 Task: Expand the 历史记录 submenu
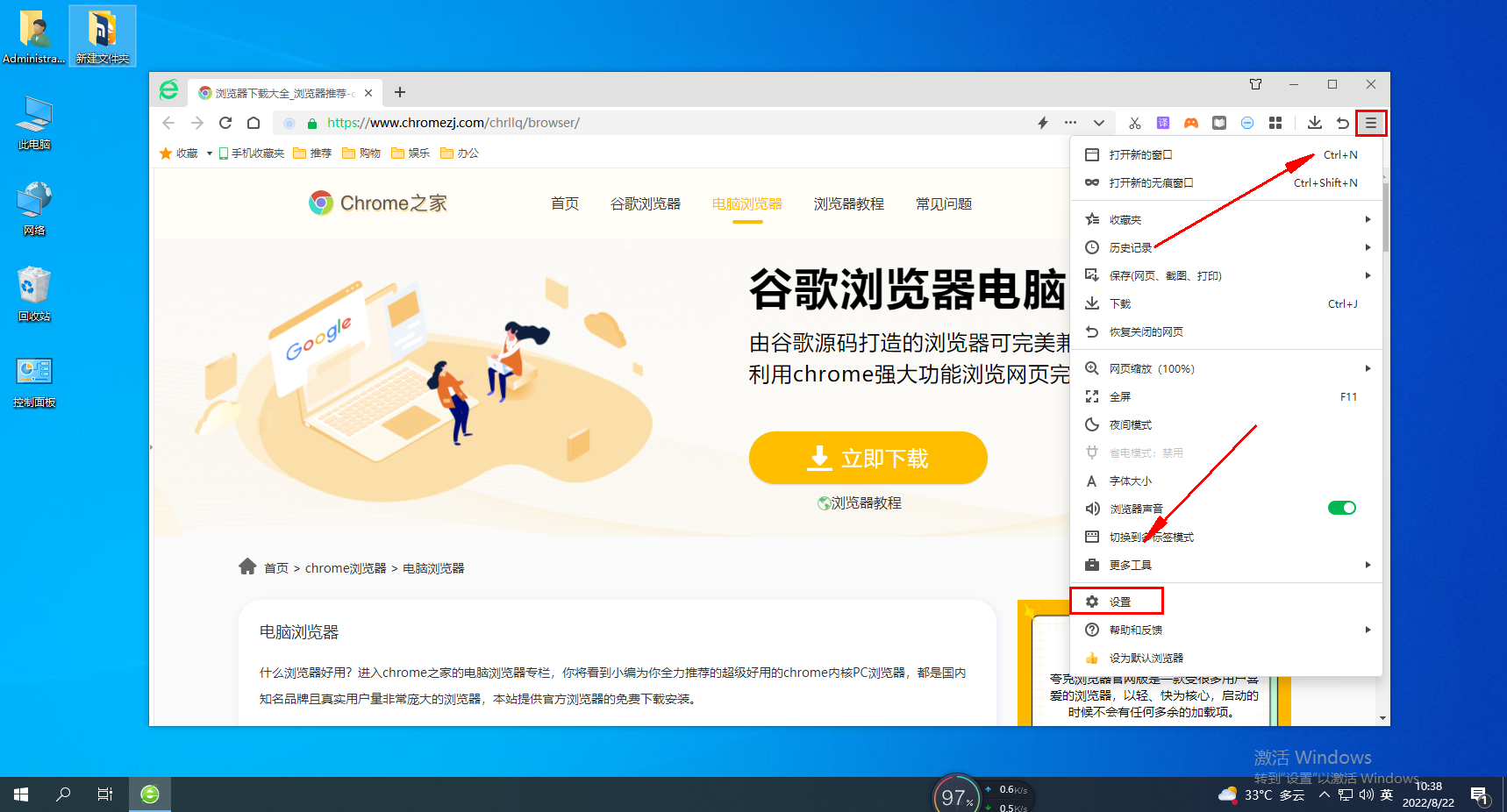pos(1226,247)
